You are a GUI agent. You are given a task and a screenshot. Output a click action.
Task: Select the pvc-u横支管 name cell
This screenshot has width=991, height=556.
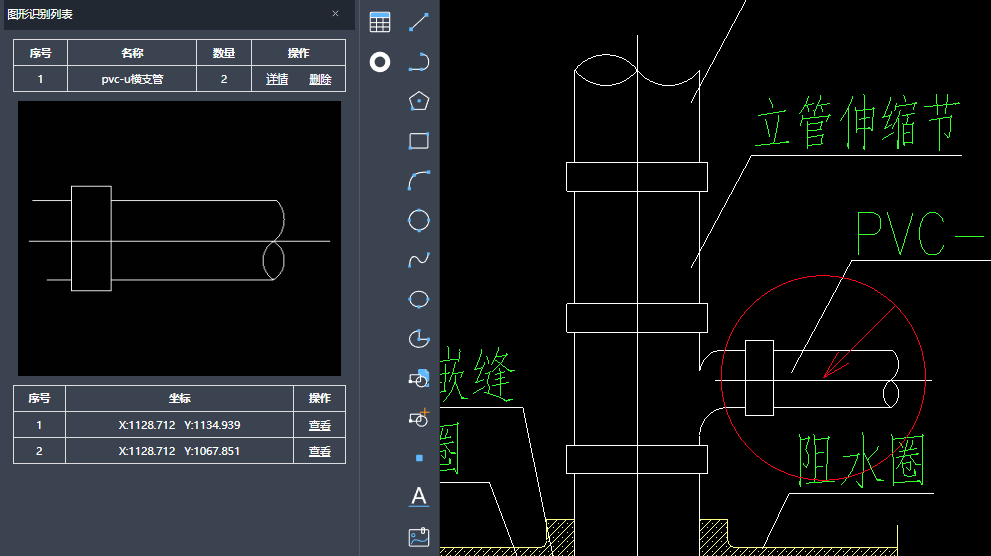click(132, 79)
